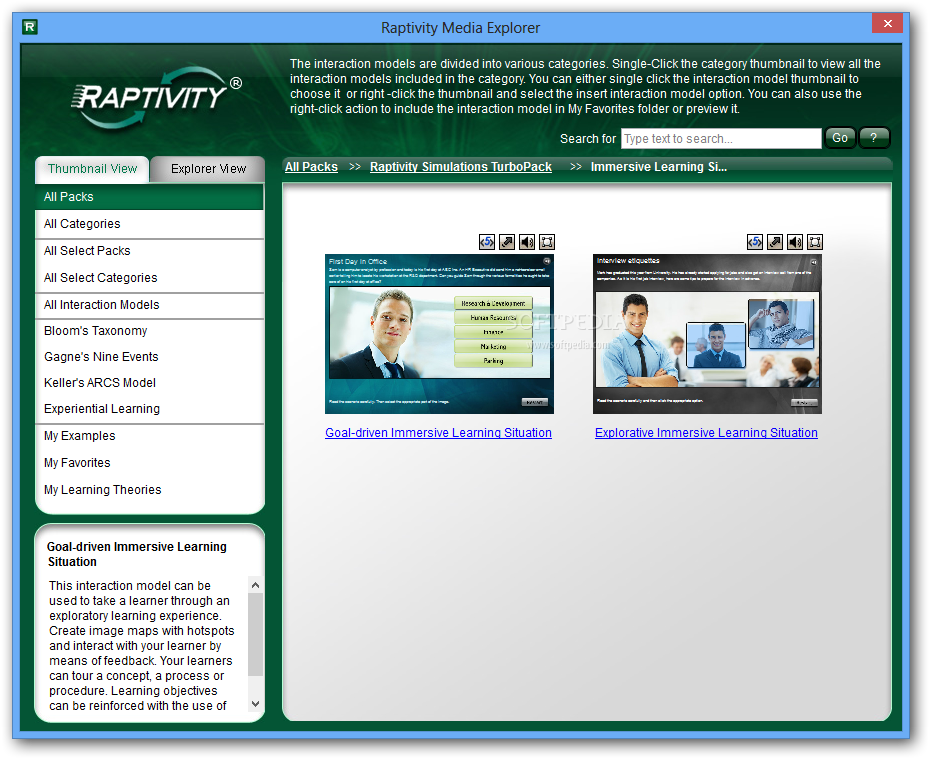Click the First Day In Office thumbnail
The height and width of the screenshot is (759, 930).
(x=439, y=334)
